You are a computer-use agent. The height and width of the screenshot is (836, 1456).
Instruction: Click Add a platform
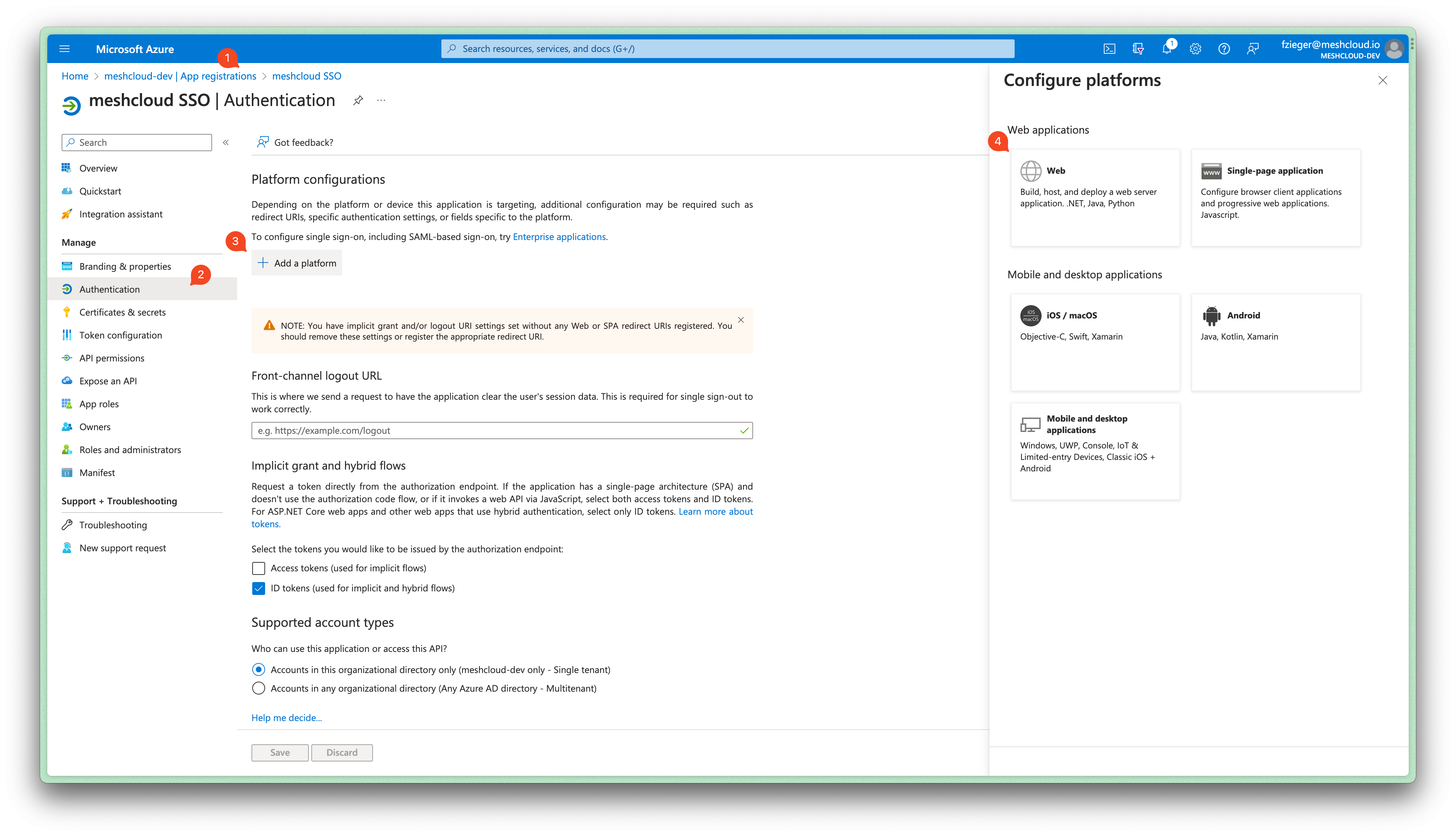coord(297,263)
